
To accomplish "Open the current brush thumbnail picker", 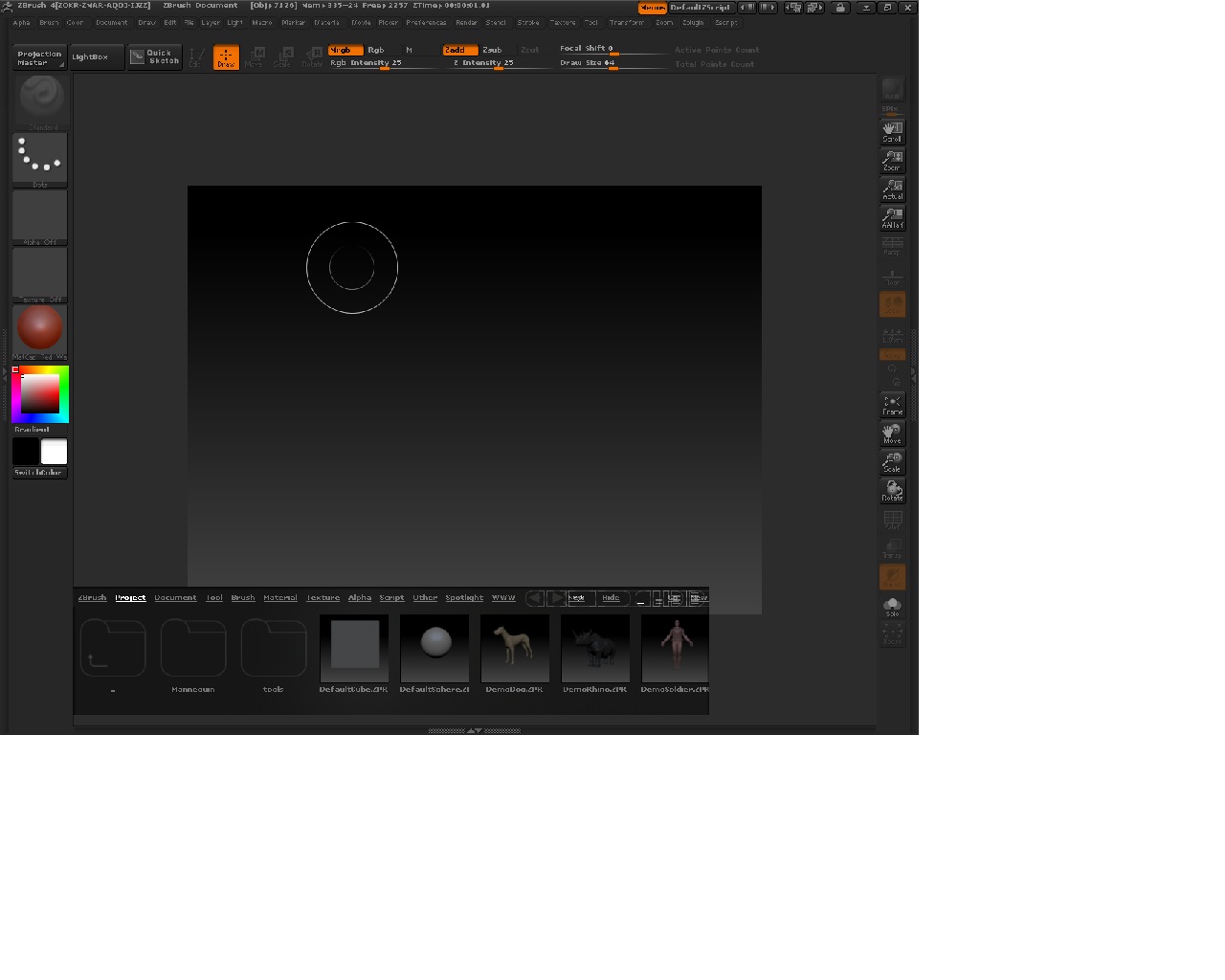I will pos(40,101).
